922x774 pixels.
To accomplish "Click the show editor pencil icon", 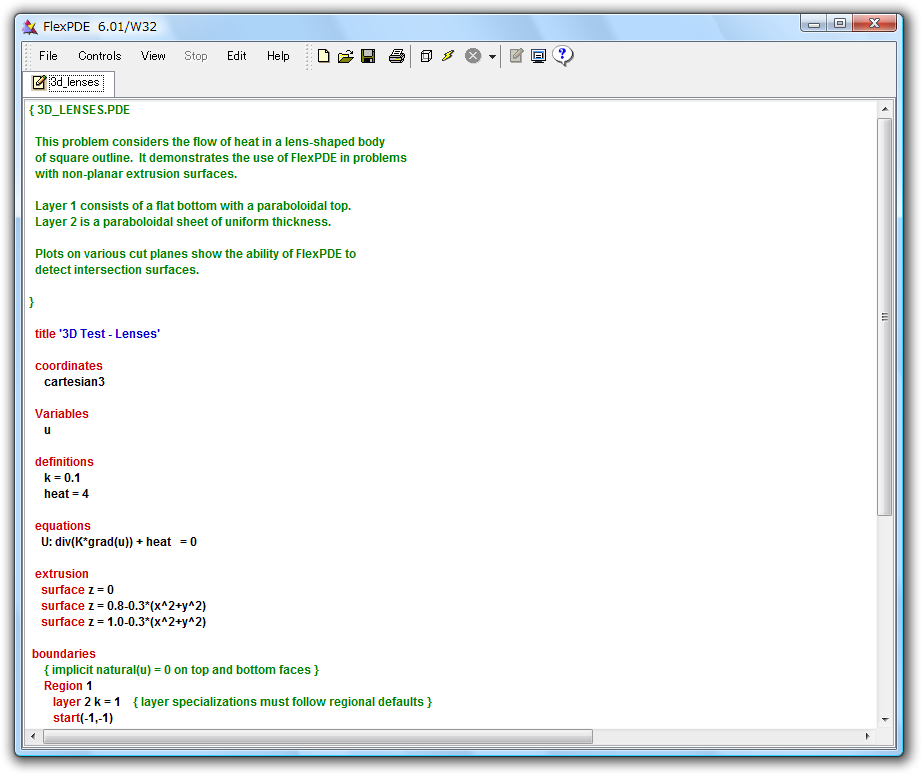I will 516,56.
